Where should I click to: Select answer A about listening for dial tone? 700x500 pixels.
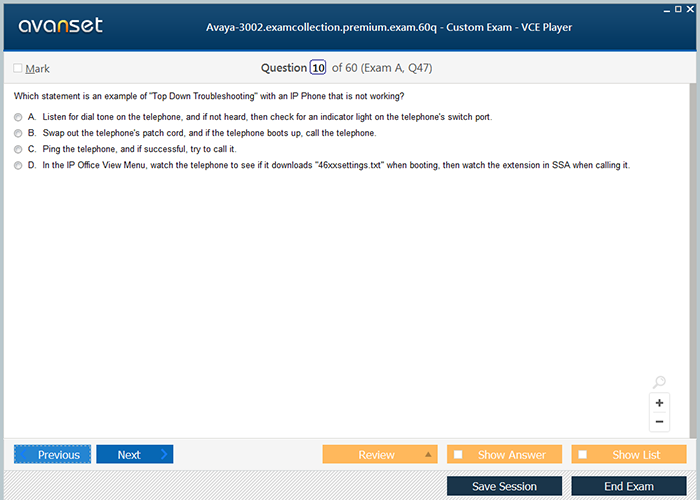tap(18, 117)
